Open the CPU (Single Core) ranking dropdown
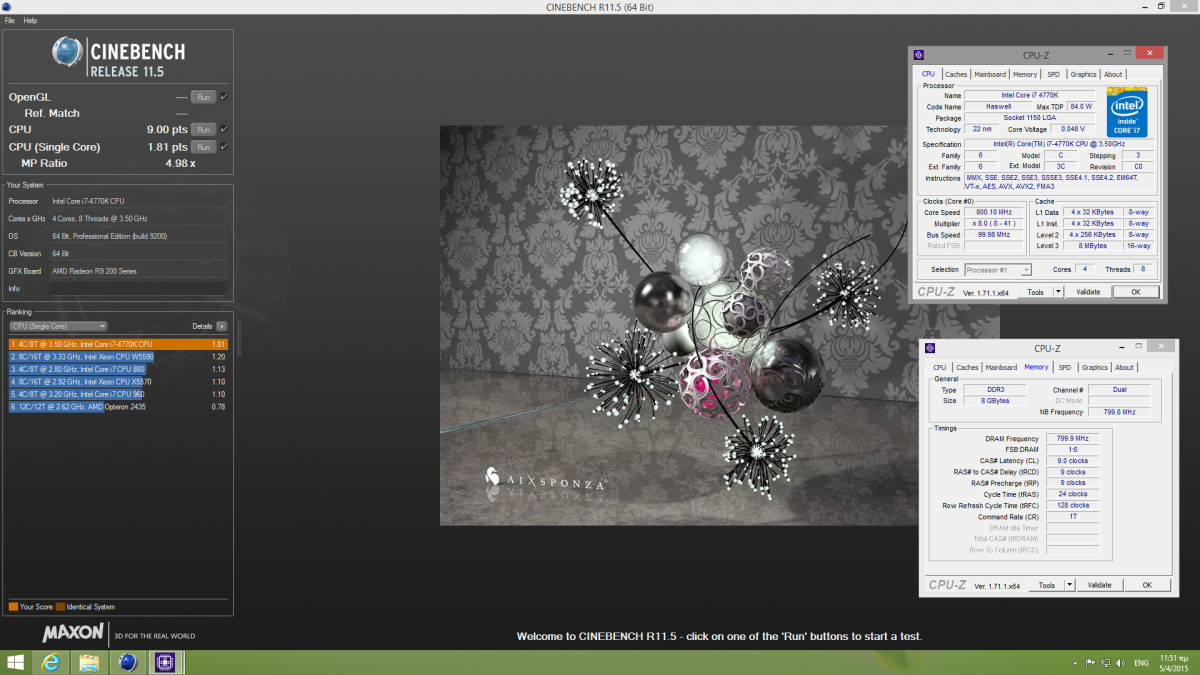1200x675 pixels. (x=58, y=326)
